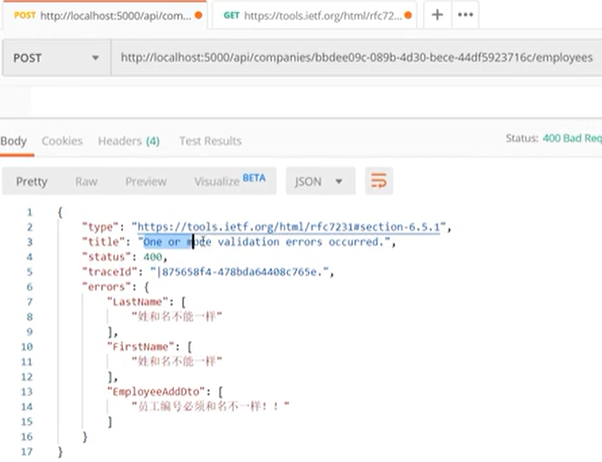Click "validation errors occurred." text
This screenshot has width=602, height=462.
coord(301,242)
